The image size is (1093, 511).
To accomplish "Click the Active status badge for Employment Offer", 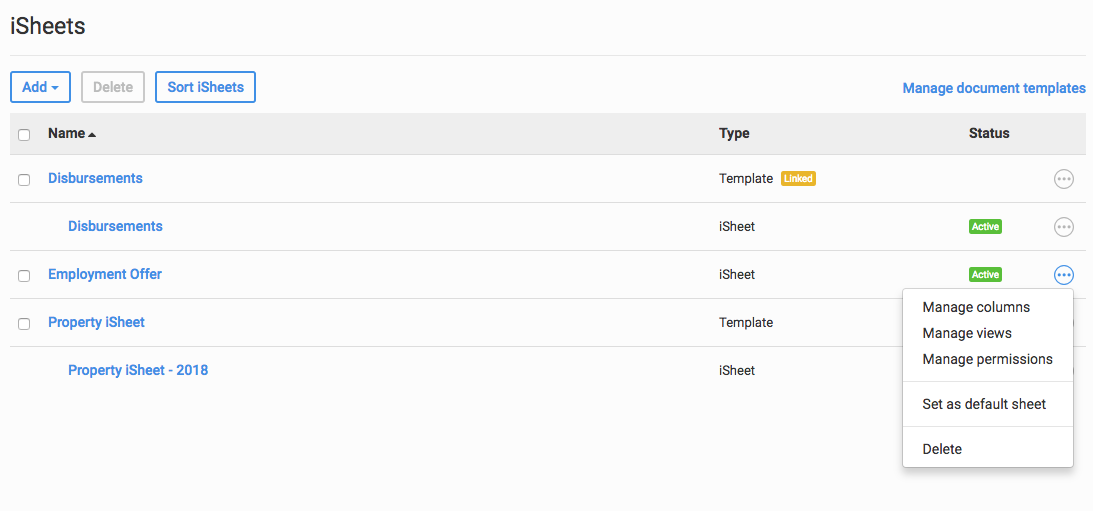I will click(x=985, y=275).
